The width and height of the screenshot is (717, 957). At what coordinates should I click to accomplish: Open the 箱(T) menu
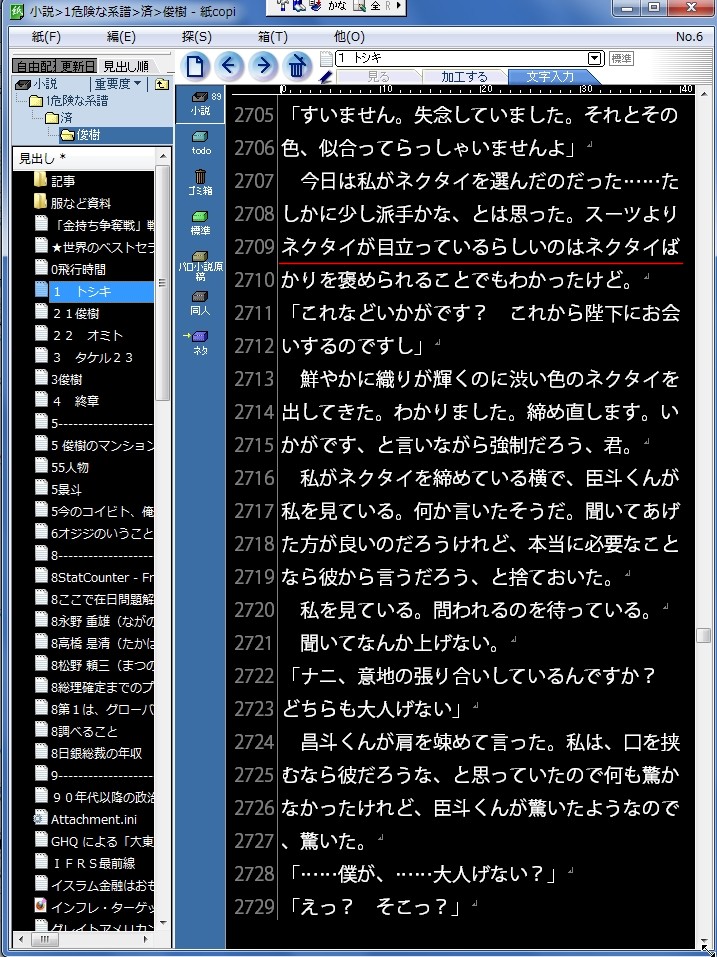coord(272,37)
